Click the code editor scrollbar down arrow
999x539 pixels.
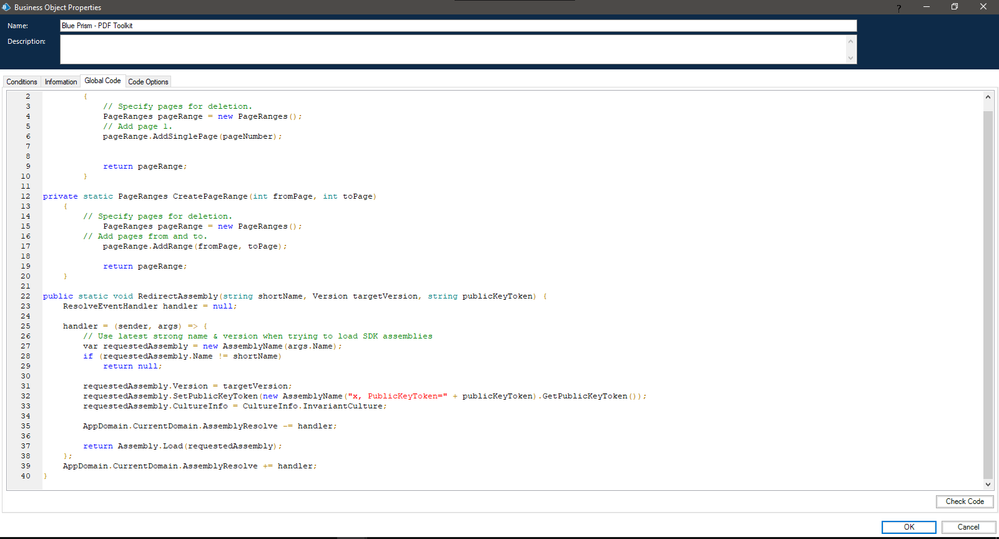[x=989, y=484]
